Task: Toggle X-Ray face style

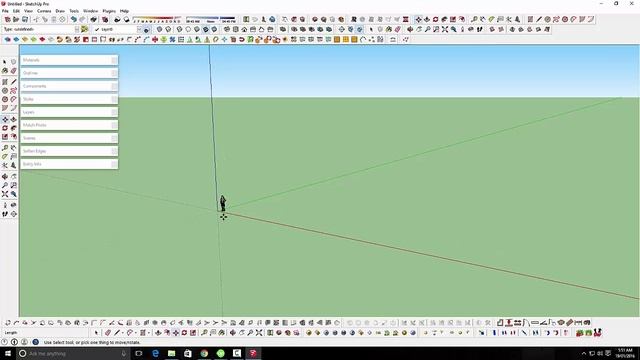Action: [159, 29]
